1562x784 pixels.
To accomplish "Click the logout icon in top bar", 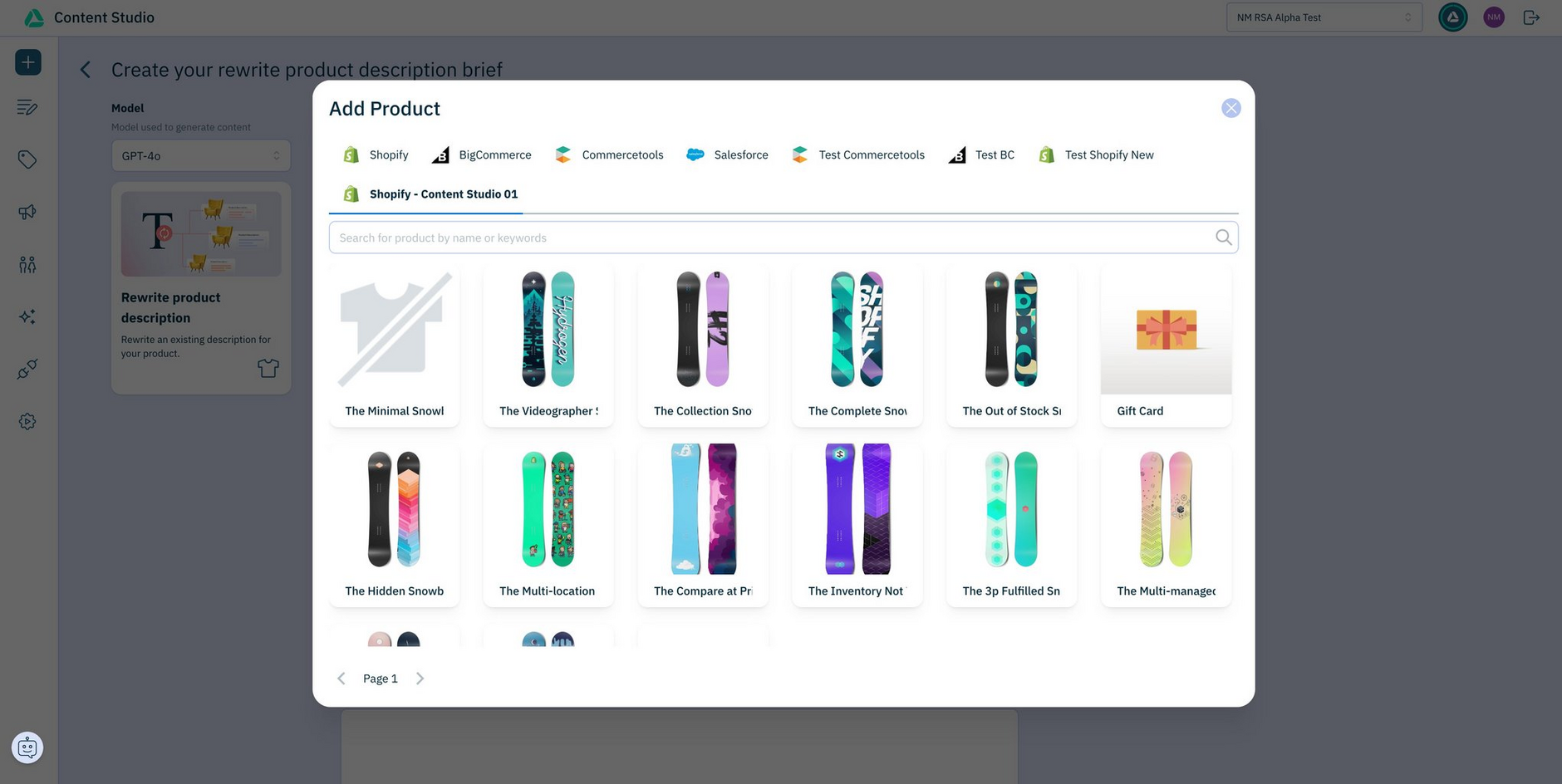I will pyautogui.click(x=1531, y=17).
